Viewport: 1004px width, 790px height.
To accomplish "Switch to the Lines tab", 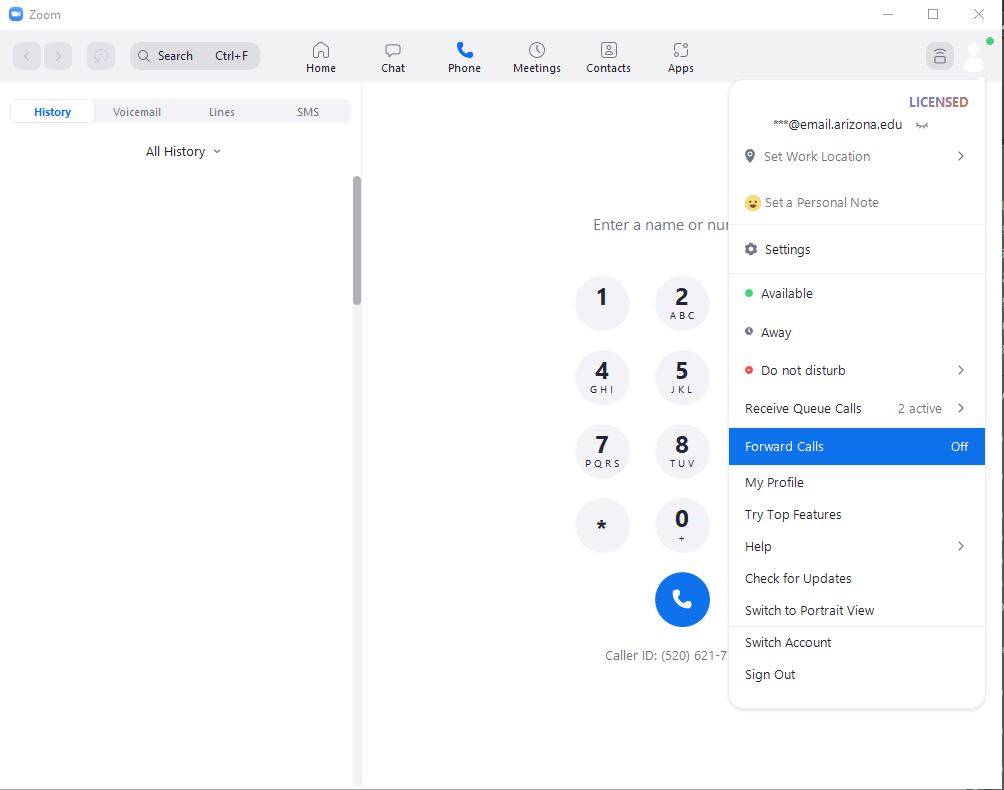I will coord(222,112).
